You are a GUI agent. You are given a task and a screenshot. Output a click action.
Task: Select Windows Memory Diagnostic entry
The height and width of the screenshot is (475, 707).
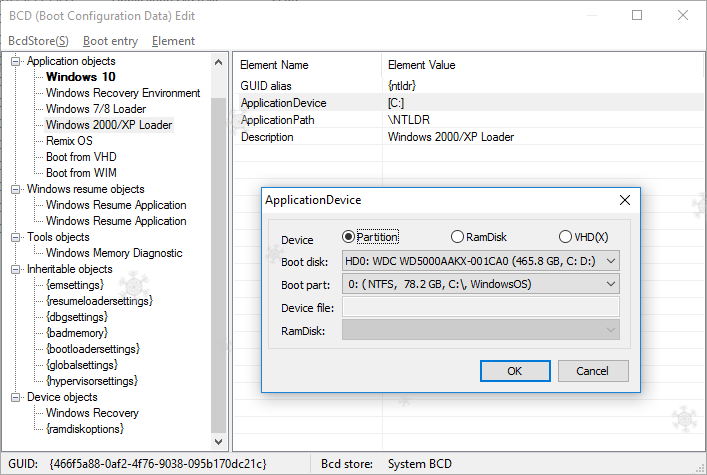(x=114, y=253)
